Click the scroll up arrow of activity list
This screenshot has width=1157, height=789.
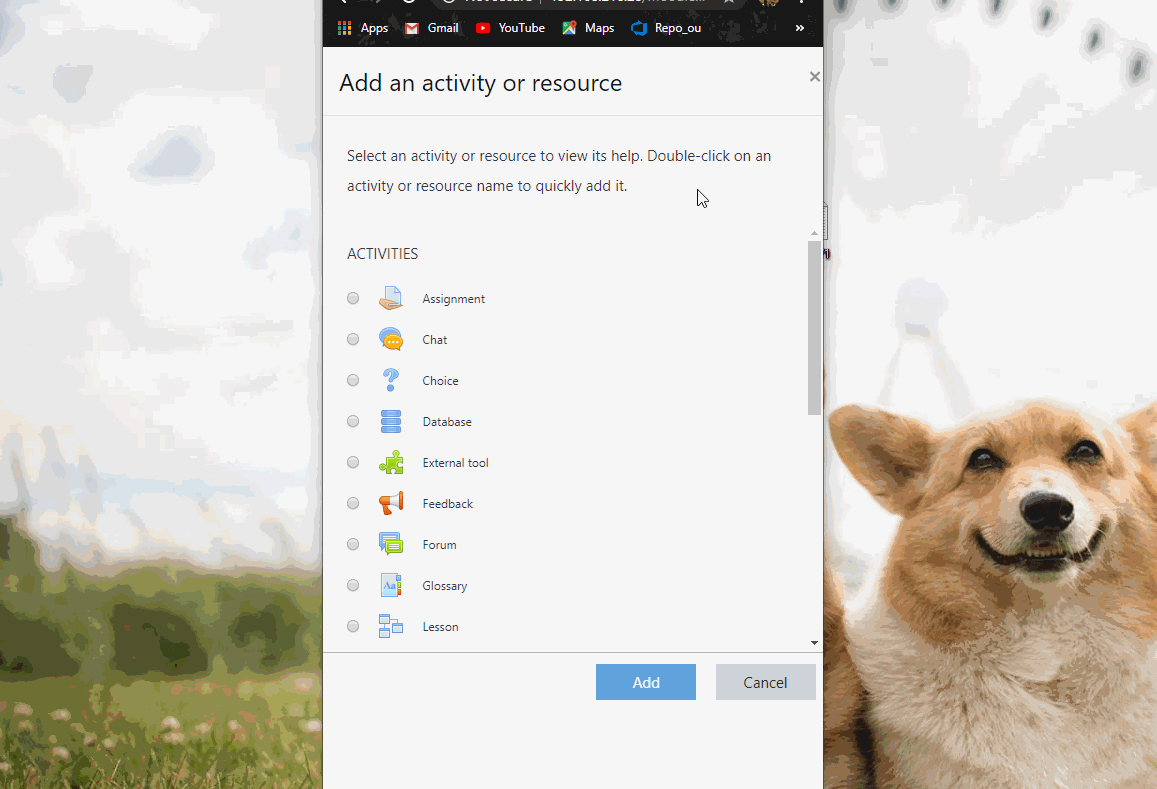815,233
